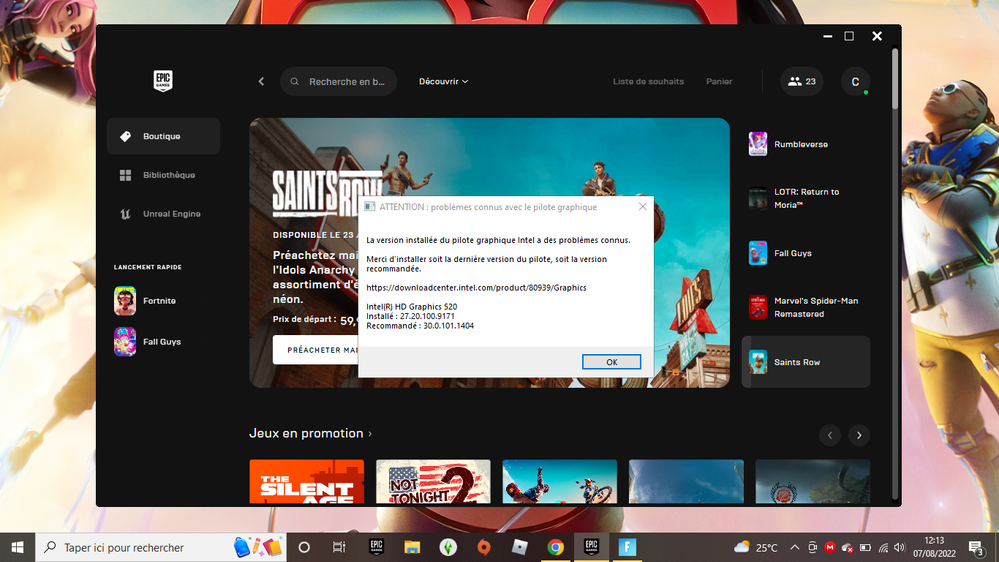Screen dimensions: 999x562
Task: Select LOTR: Return to Moria in the list
Action: point(805,198)
